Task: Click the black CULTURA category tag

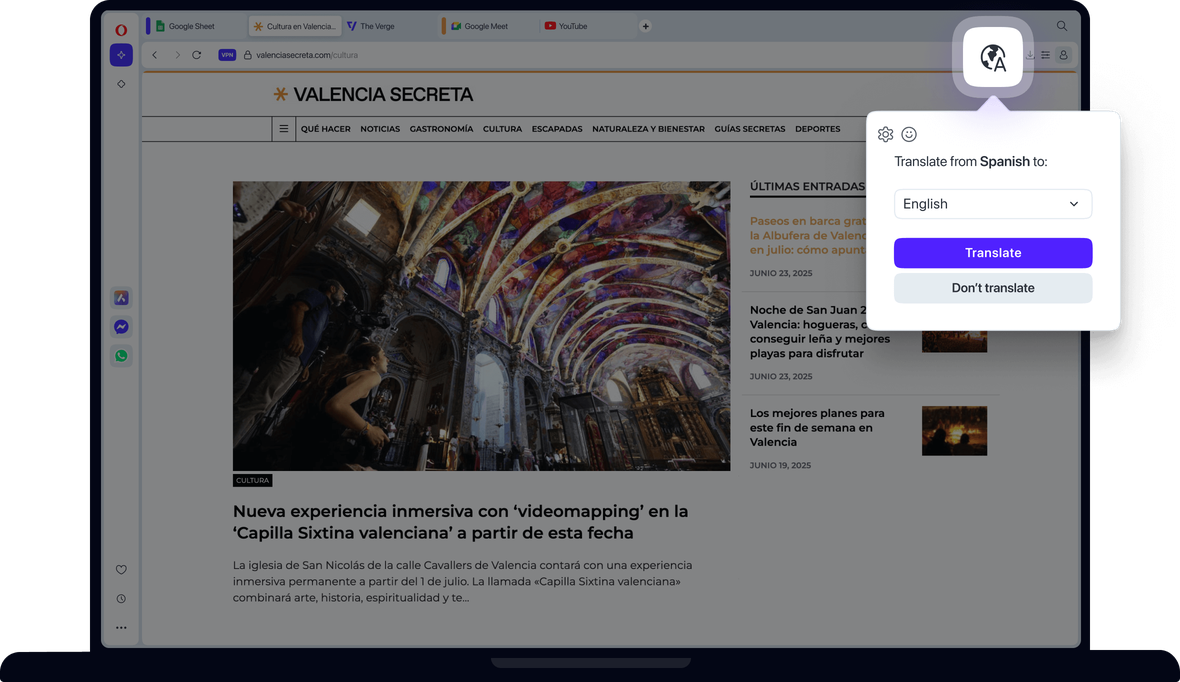Action: pos(252,480)
